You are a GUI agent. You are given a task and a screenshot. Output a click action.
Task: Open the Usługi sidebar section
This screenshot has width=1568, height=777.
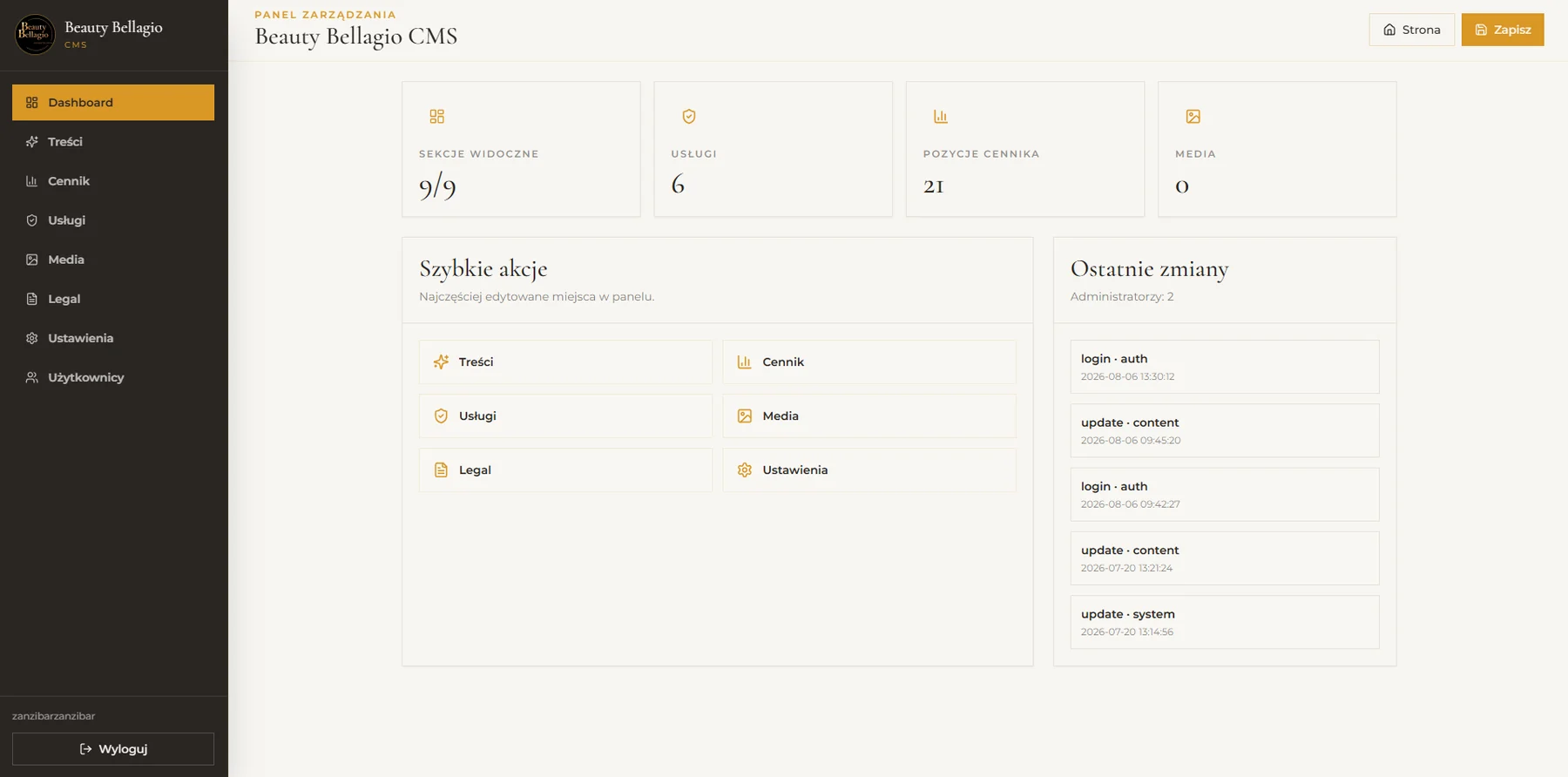click(113, 220)
